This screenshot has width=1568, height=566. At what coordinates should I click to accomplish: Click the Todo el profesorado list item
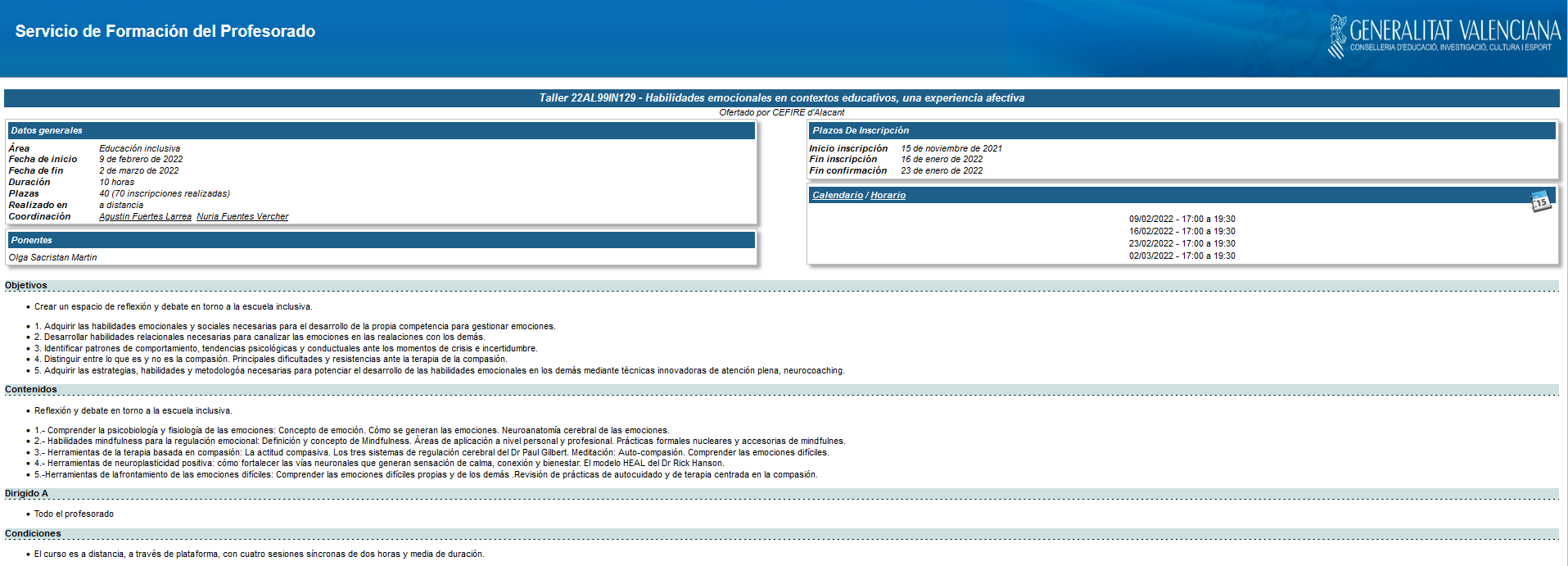74,514
